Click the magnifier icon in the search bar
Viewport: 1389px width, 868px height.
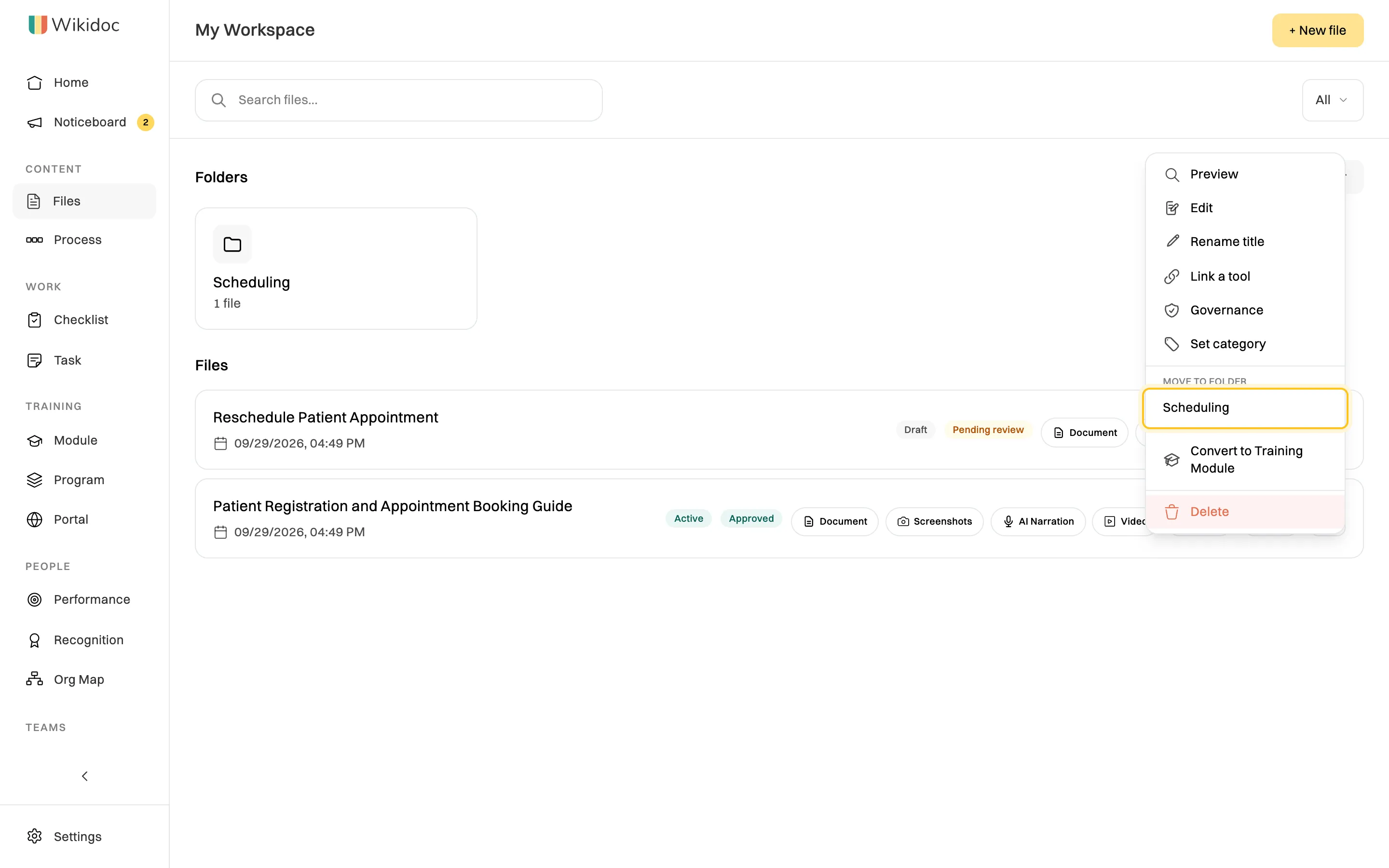click(x=218, y=100)
